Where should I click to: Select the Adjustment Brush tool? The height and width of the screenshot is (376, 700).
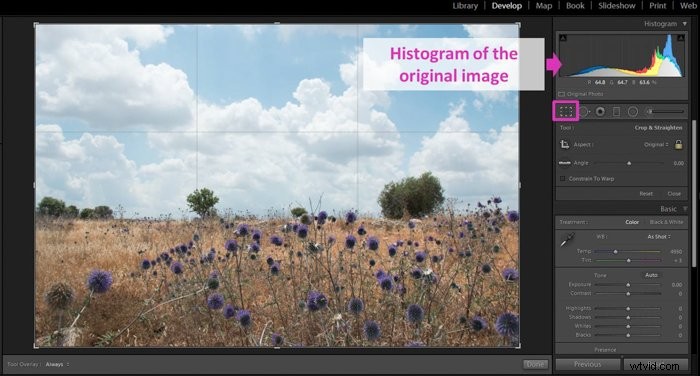[x=665, y=111]
